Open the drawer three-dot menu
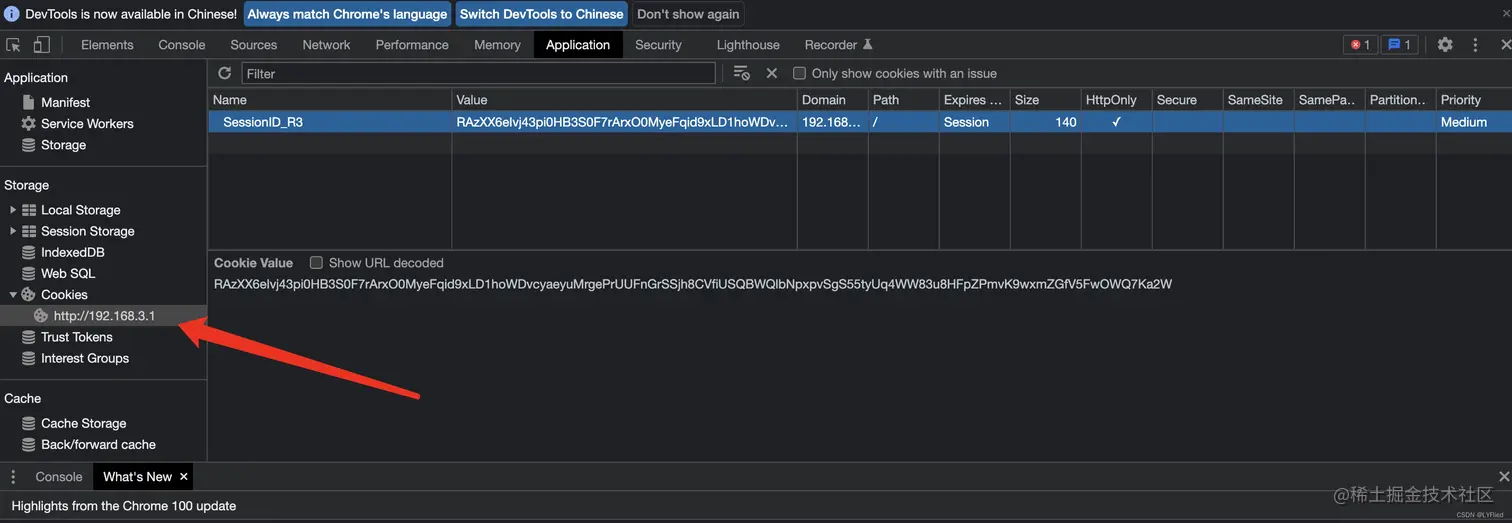Viewport: 1512px width, 523px height. pyautogui.click(x=14, y=477)
